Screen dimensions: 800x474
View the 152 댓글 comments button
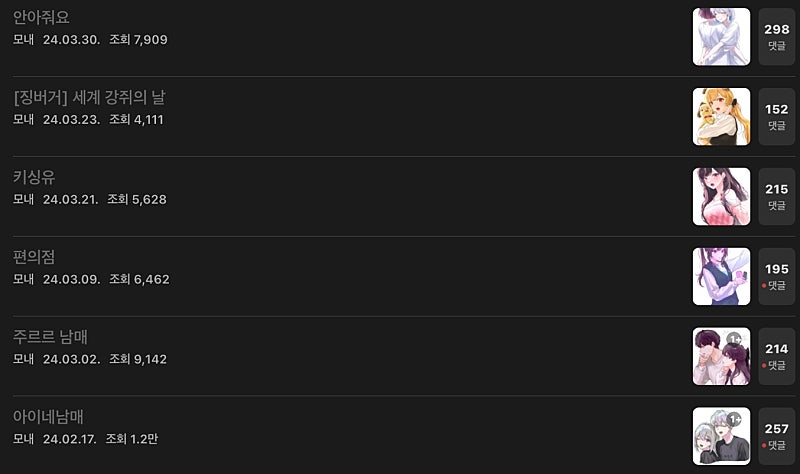coord(777,117)
